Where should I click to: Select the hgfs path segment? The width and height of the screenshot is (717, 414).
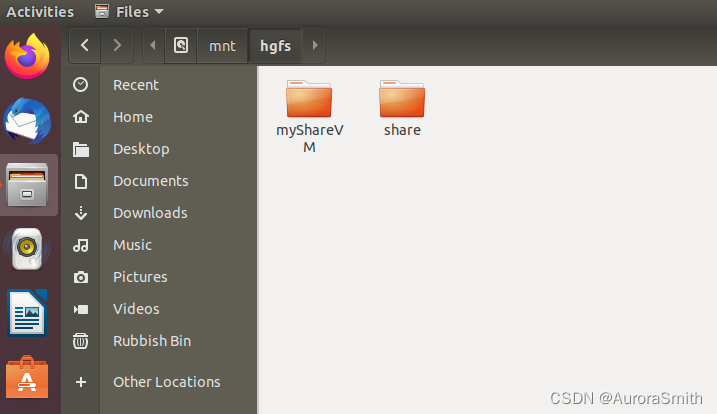(275, 46)
